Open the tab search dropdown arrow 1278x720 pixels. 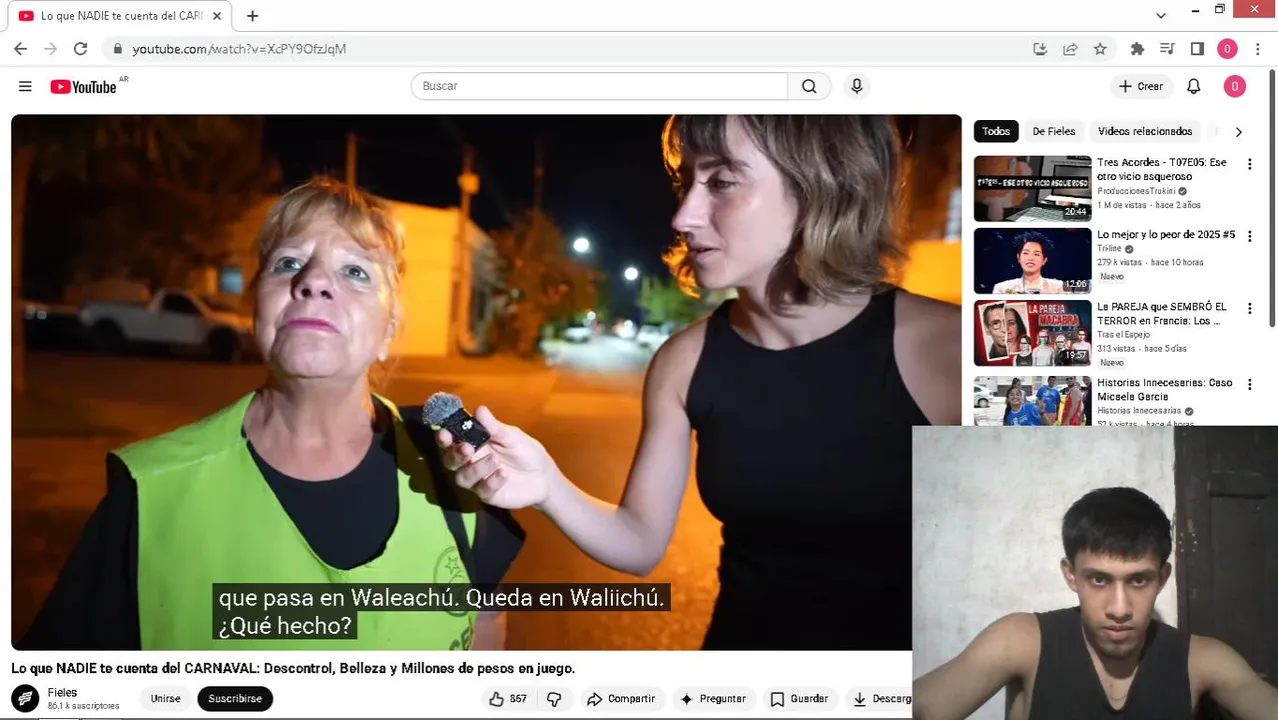[1160, 15]
